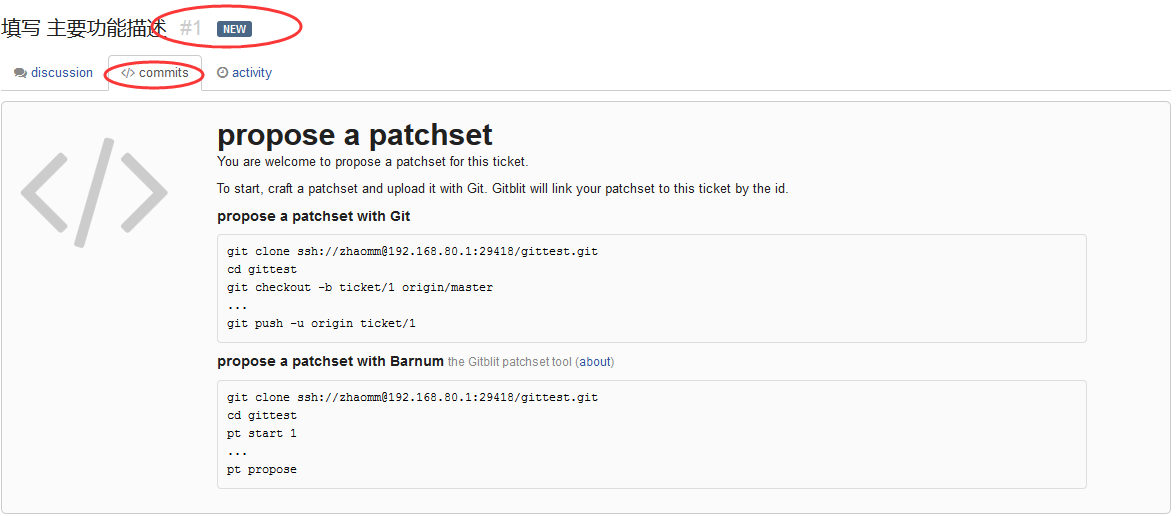This screenshot has height=516, width=1176.
Task: Open the discussion tab
Action: click(x=53, y=73)
